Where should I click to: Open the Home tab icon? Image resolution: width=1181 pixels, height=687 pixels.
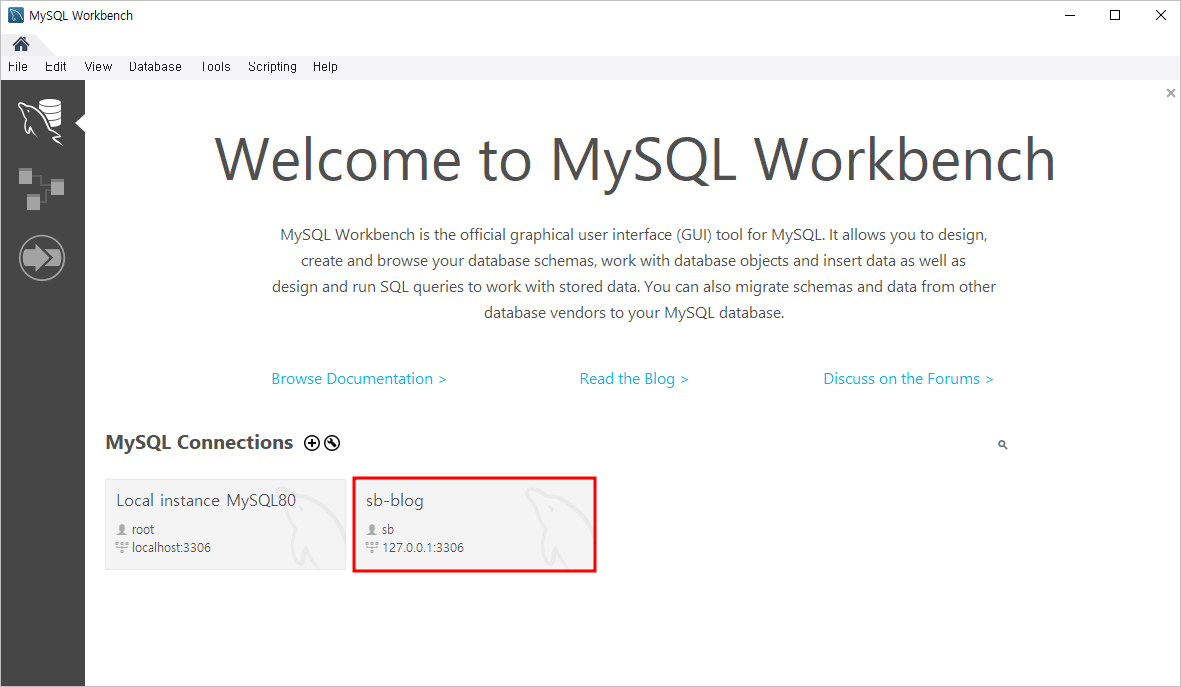tap(20, 44)
